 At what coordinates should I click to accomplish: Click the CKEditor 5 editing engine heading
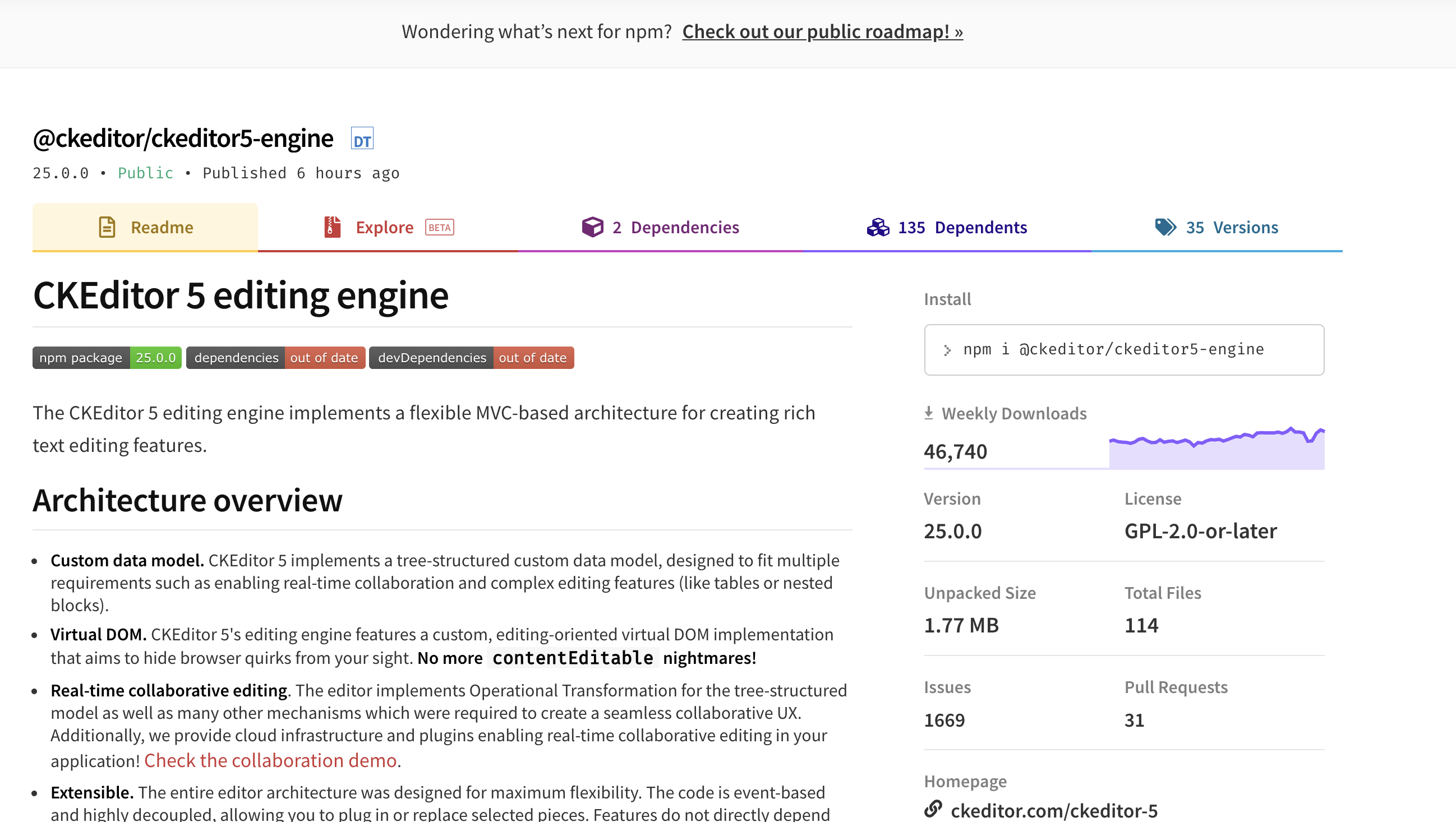pos(241,295)
